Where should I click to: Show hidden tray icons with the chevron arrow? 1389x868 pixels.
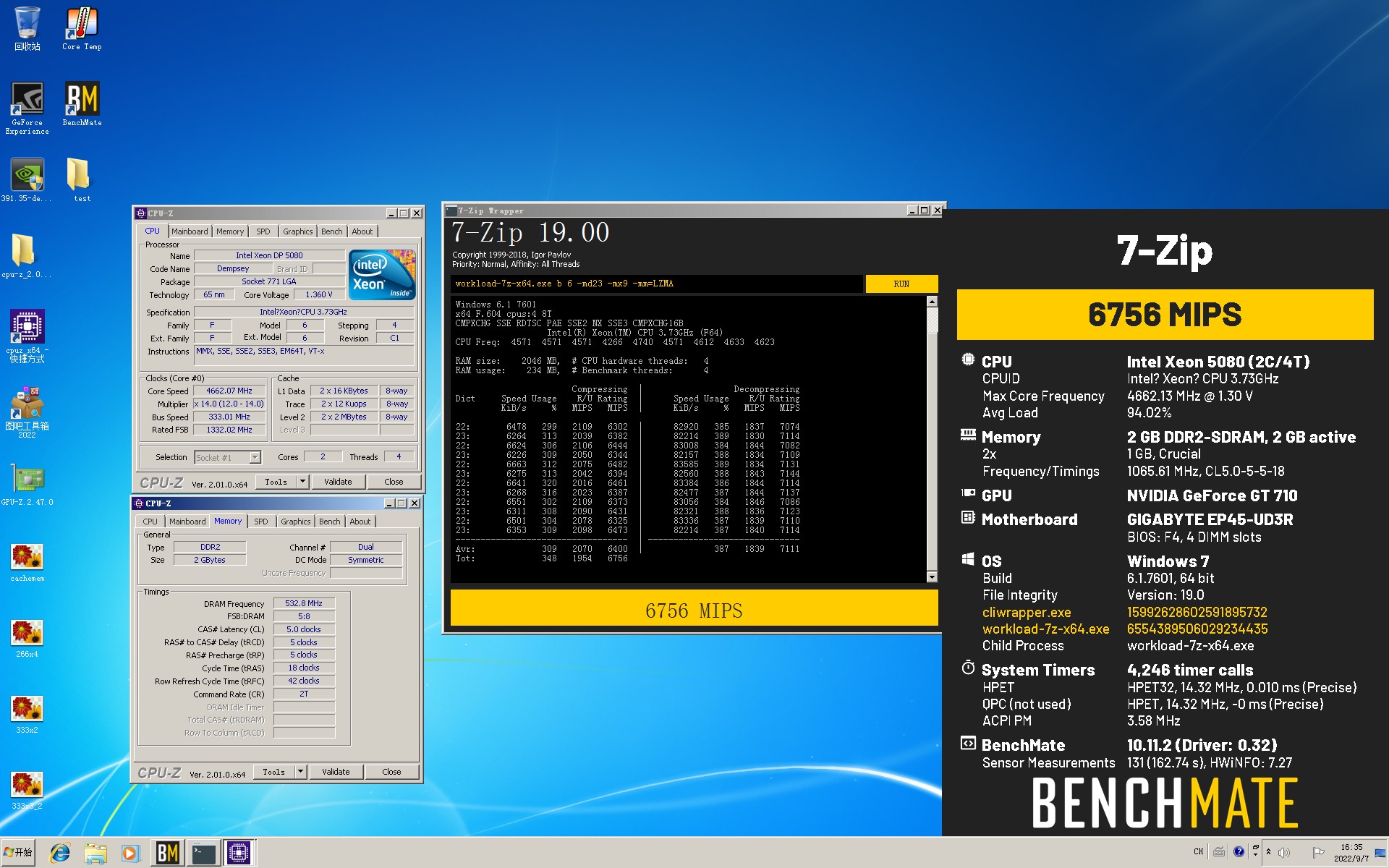tap(1268, 852)
